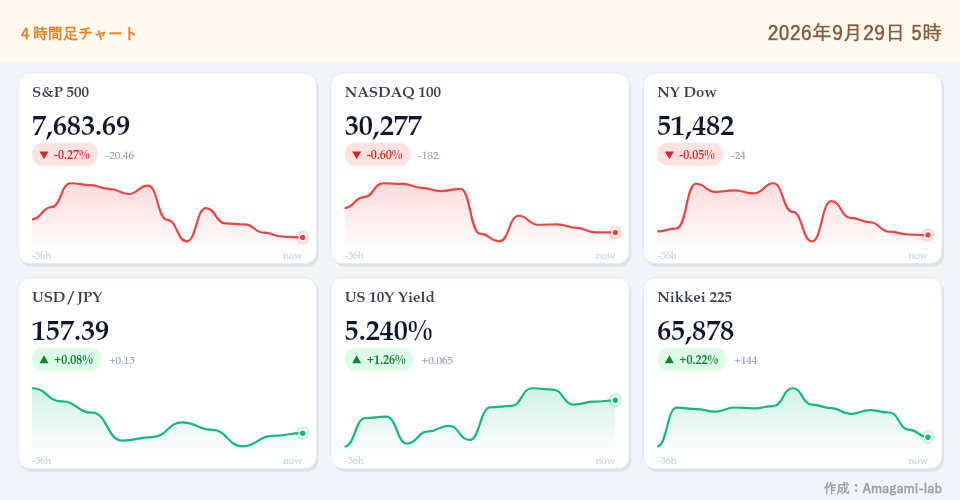The width and height of the screenshot is (960, 500).
Task: Click the -182 point change text
Action: [x=429, y=155]
